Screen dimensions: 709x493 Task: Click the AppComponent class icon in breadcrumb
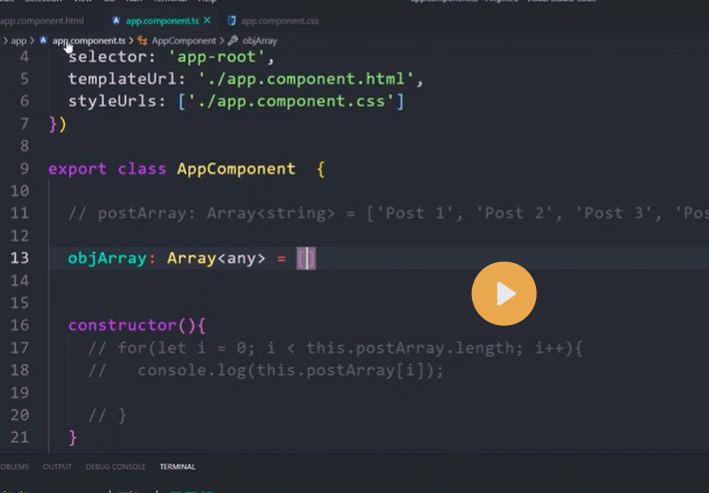point(142,41)
